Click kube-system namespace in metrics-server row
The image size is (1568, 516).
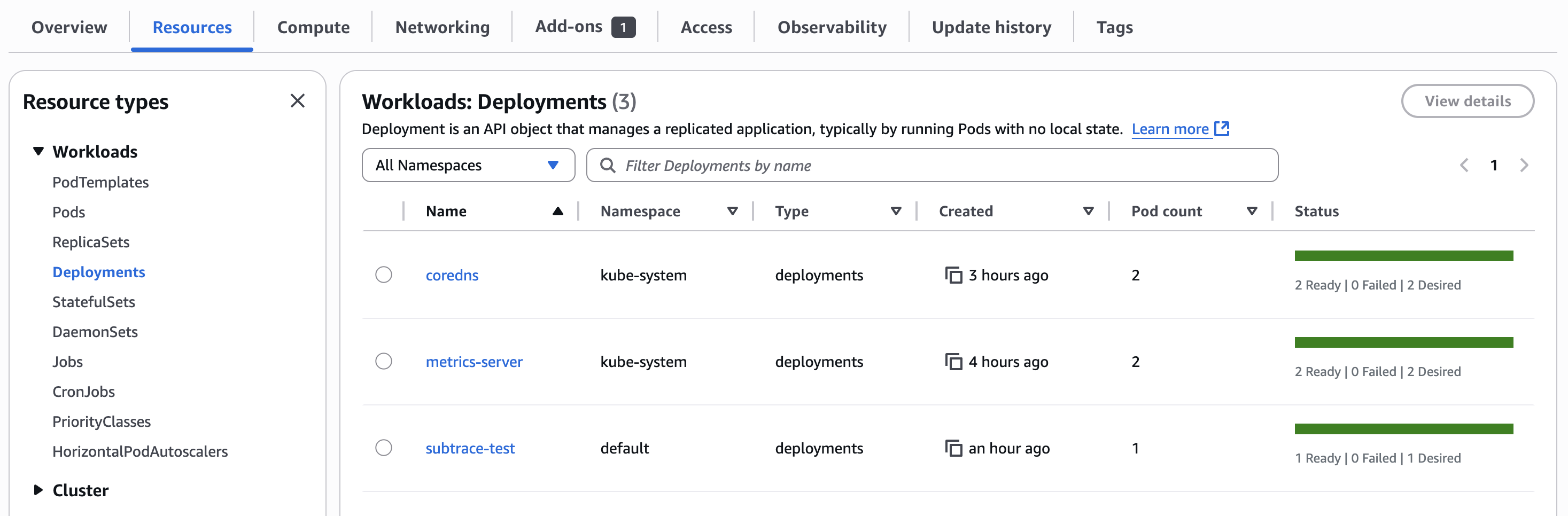tap(643, 362)
